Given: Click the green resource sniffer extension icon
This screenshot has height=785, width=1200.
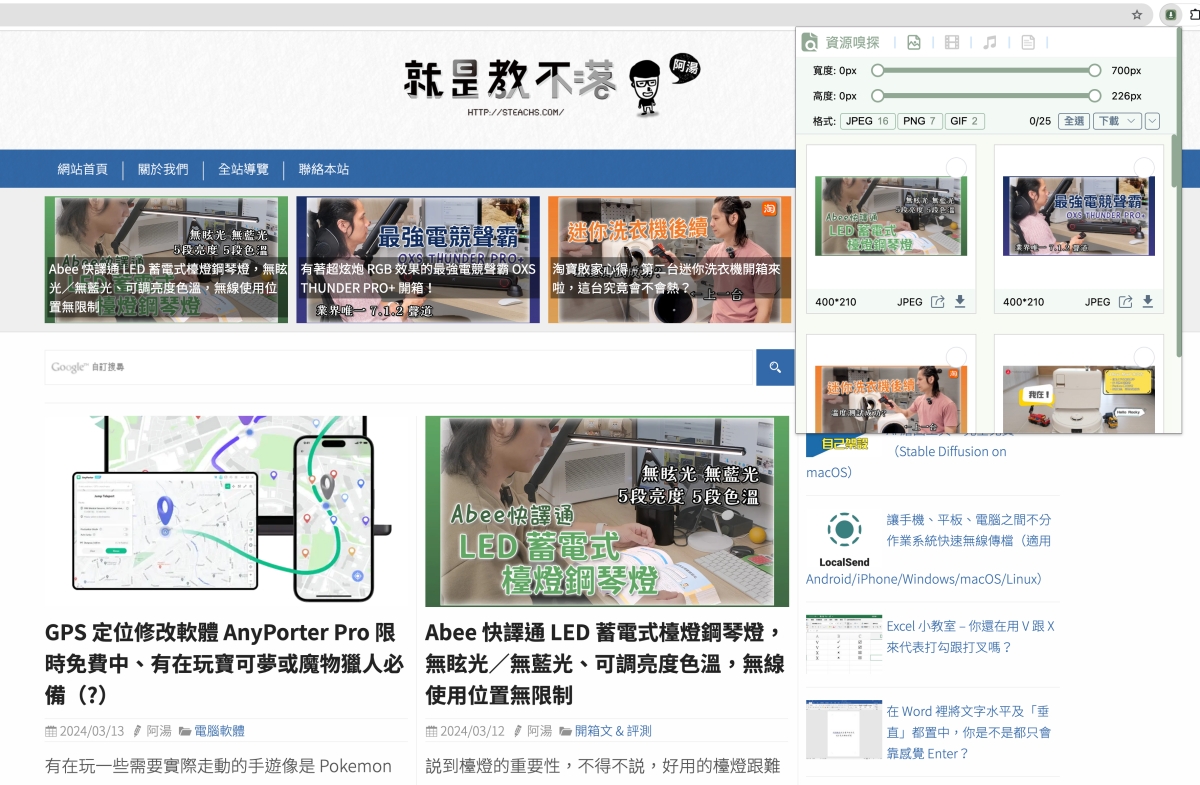Looking at the screenshot, I should coord(1169,15).
